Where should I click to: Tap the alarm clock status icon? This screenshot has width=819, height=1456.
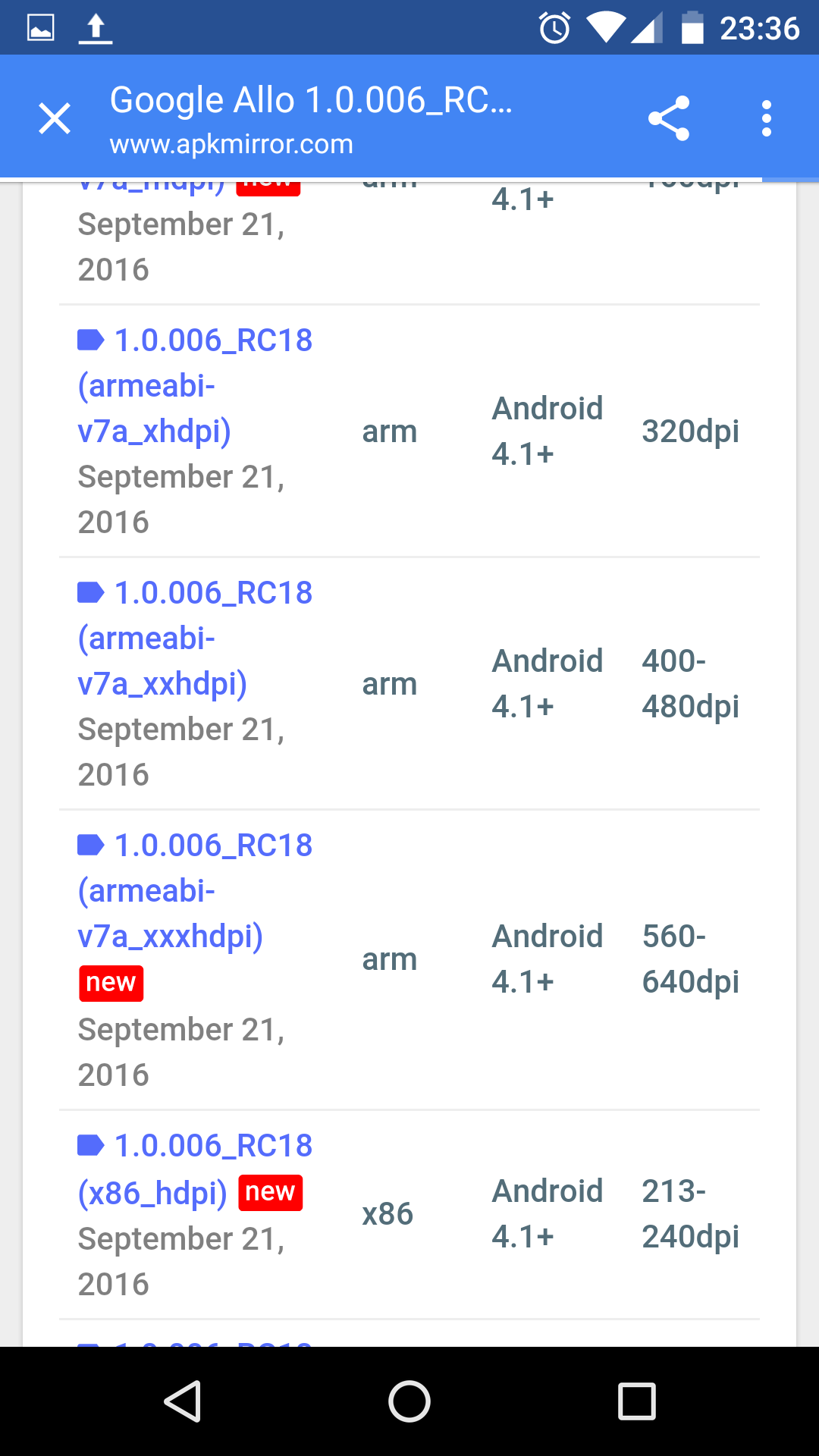[x=554, y=29]
